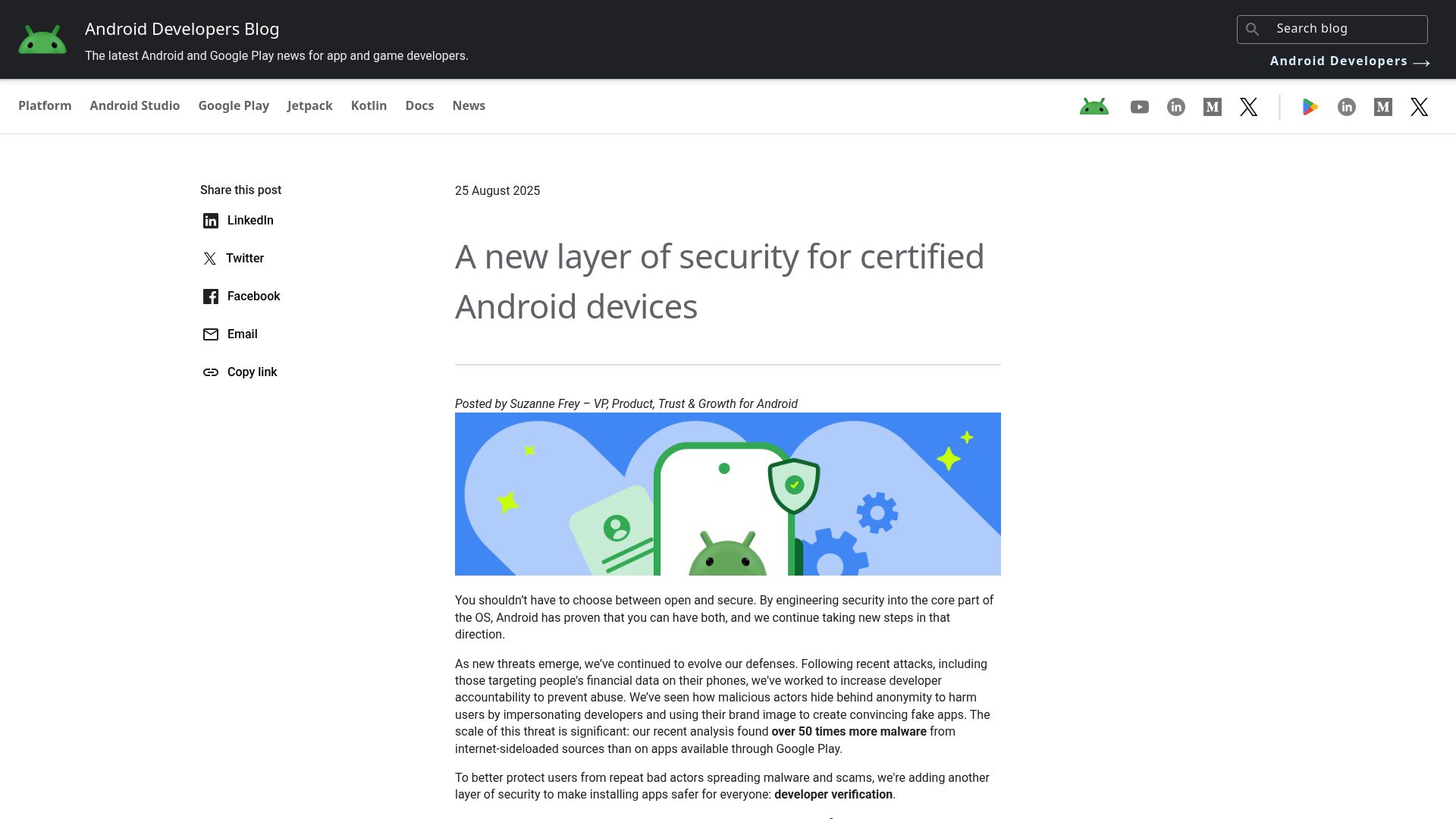Click bold text 'over 50 times more malware'
Viewport: 1456px width, 819px height.
(849, 732)
